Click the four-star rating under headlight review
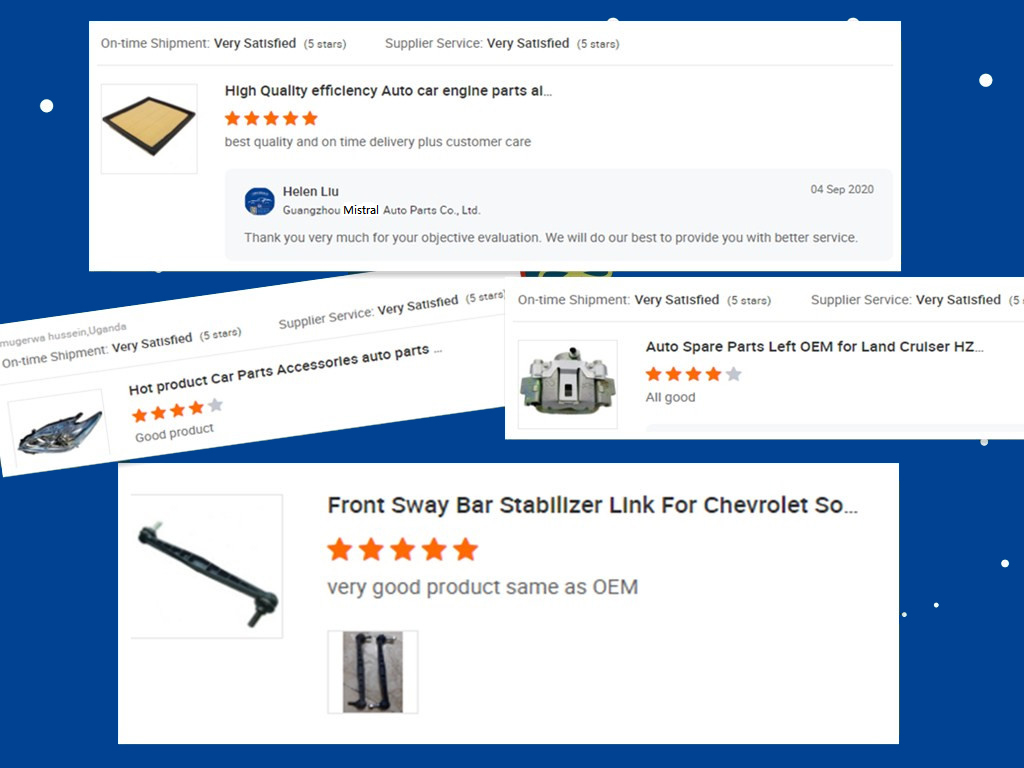Viewport: 1024px width, 768px height. click(x=177, y=410)
